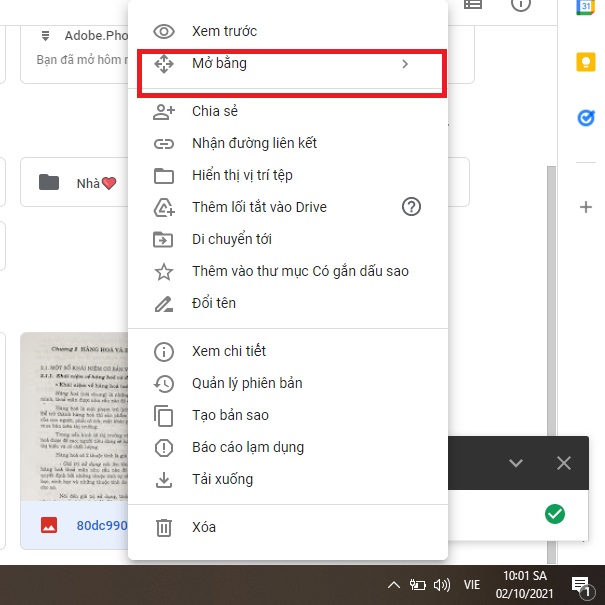
Task: Open the Windows notification center icon
Action: point(581,586)
